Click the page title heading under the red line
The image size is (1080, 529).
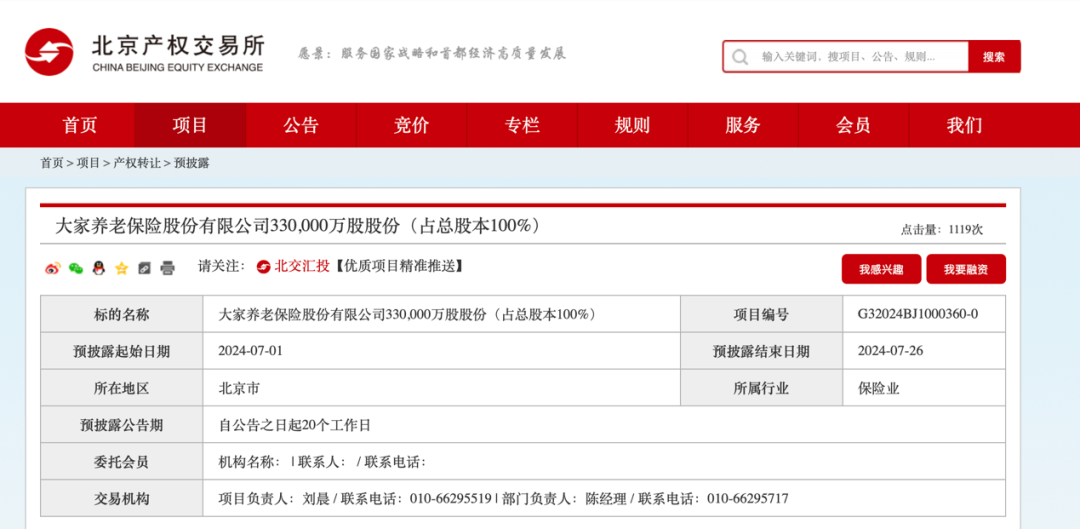pos(298,226)
